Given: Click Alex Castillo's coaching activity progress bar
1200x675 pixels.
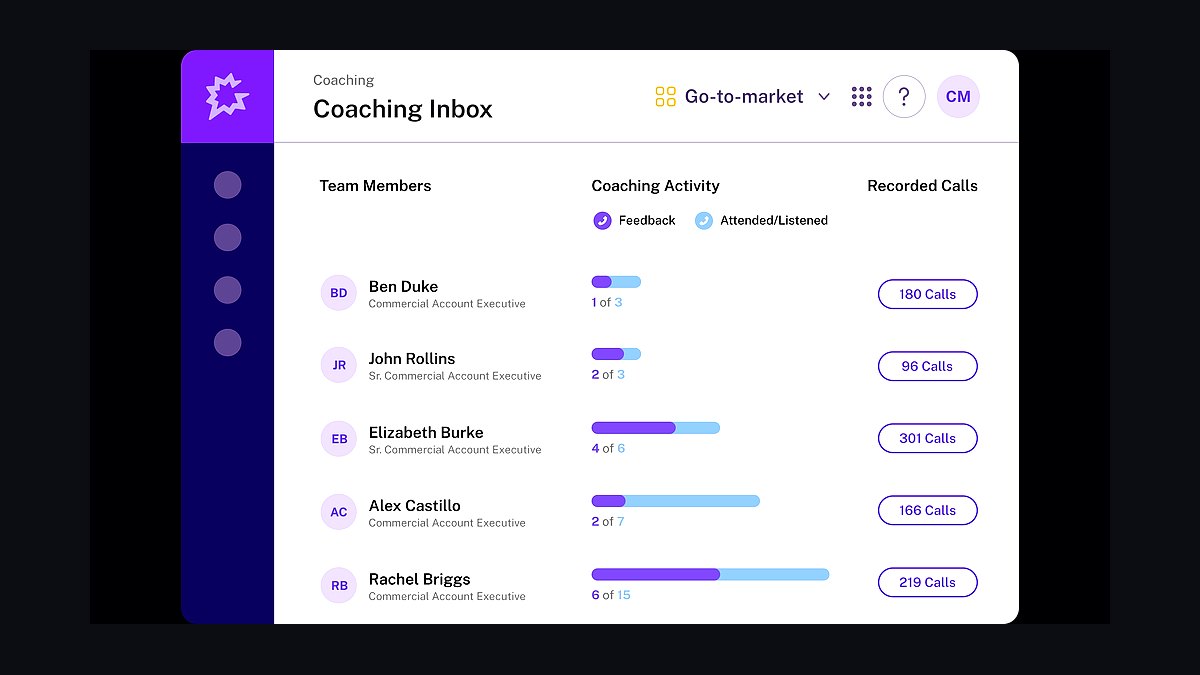Looking at the screenshot, I should 675,501.
